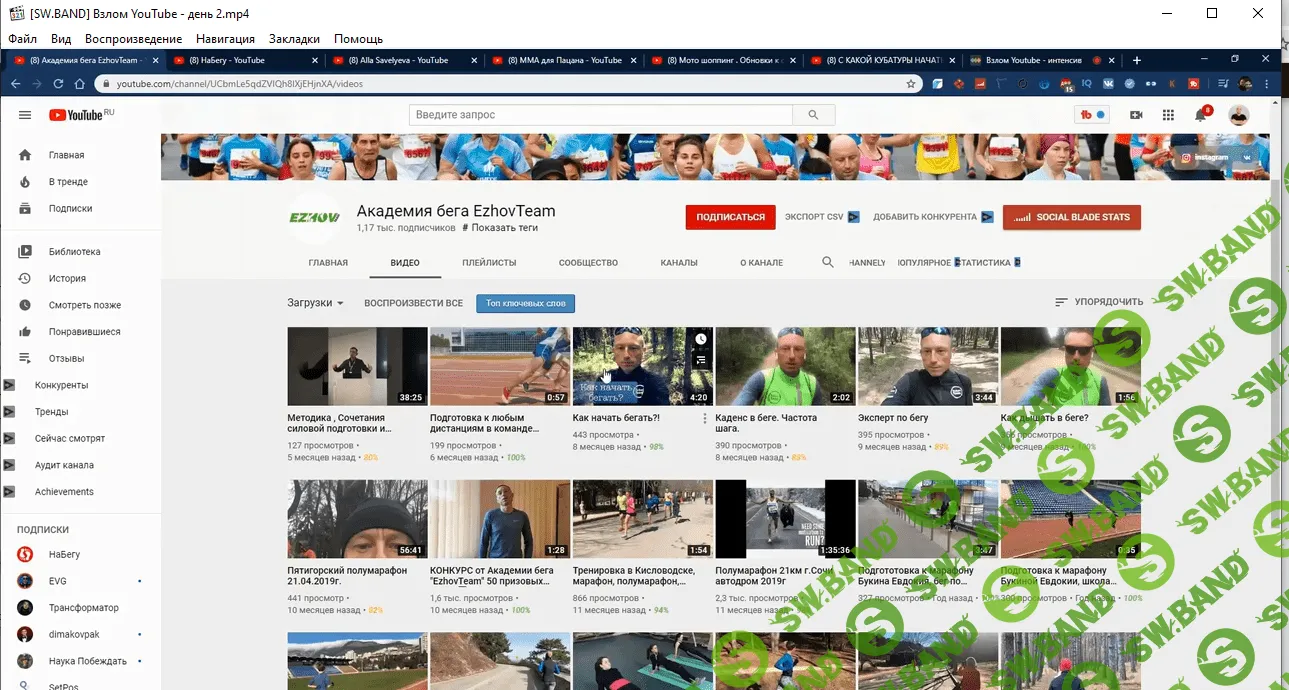Toggle the bookmark star in address bar

(910, 84)
